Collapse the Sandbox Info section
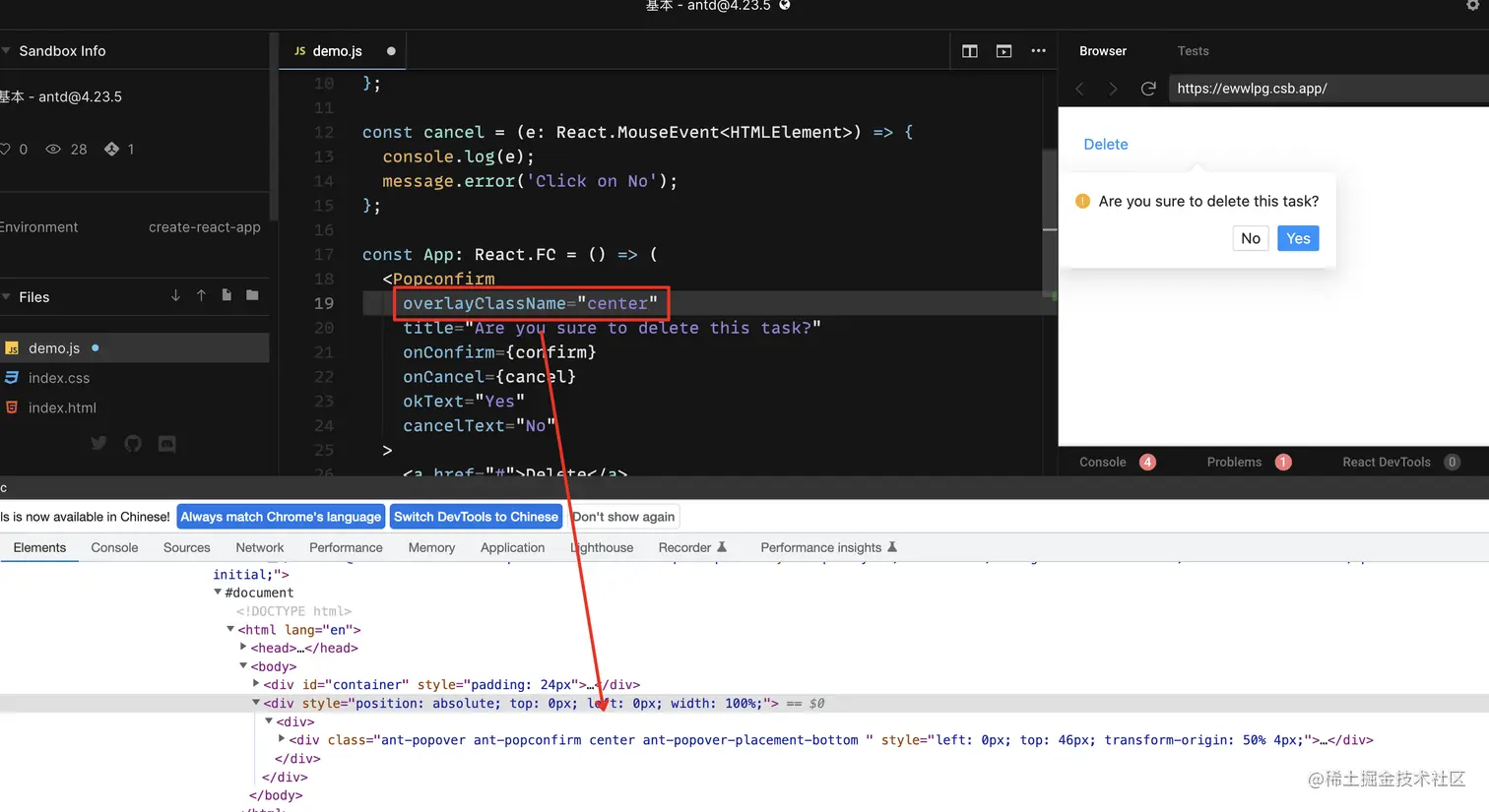This screenshot has height=812, width=1489. (6, 51)
